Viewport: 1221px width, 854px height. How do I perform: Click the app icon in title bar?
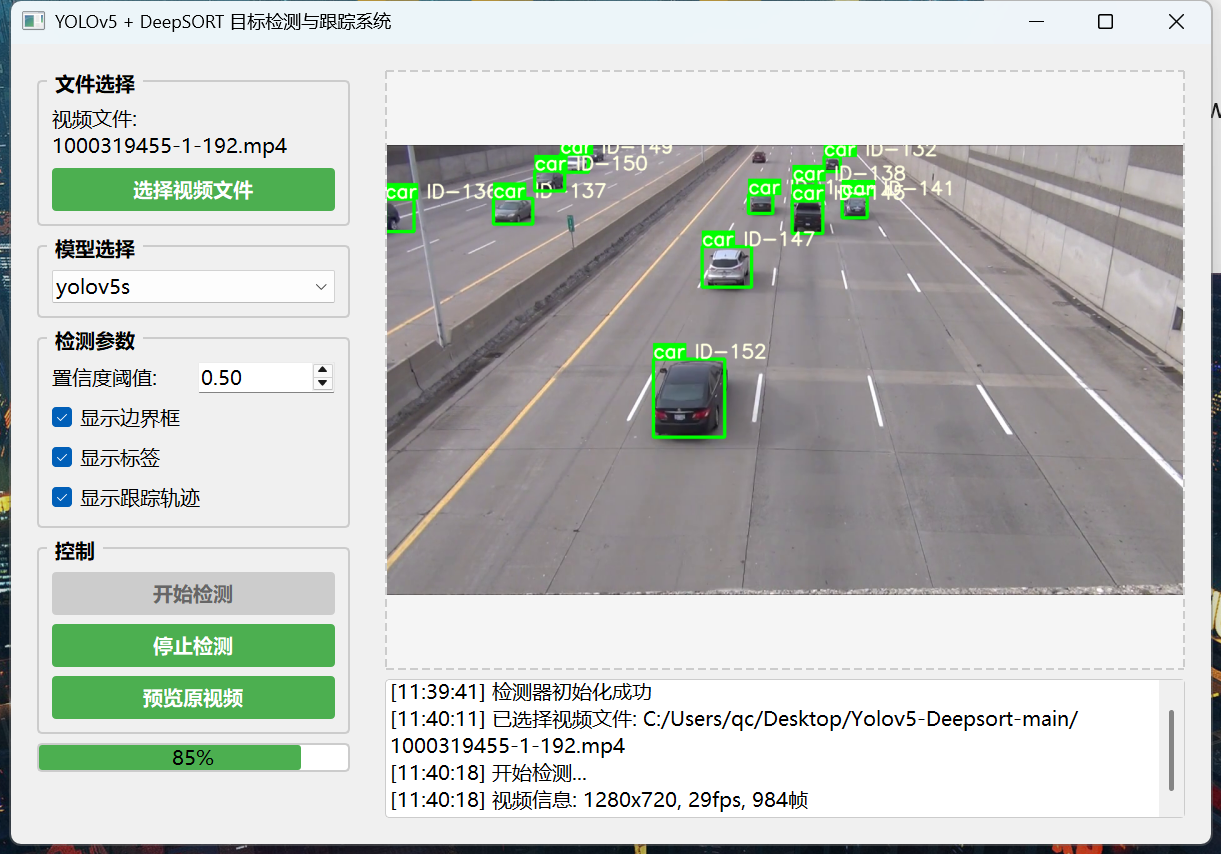click(x=33, y=21)
